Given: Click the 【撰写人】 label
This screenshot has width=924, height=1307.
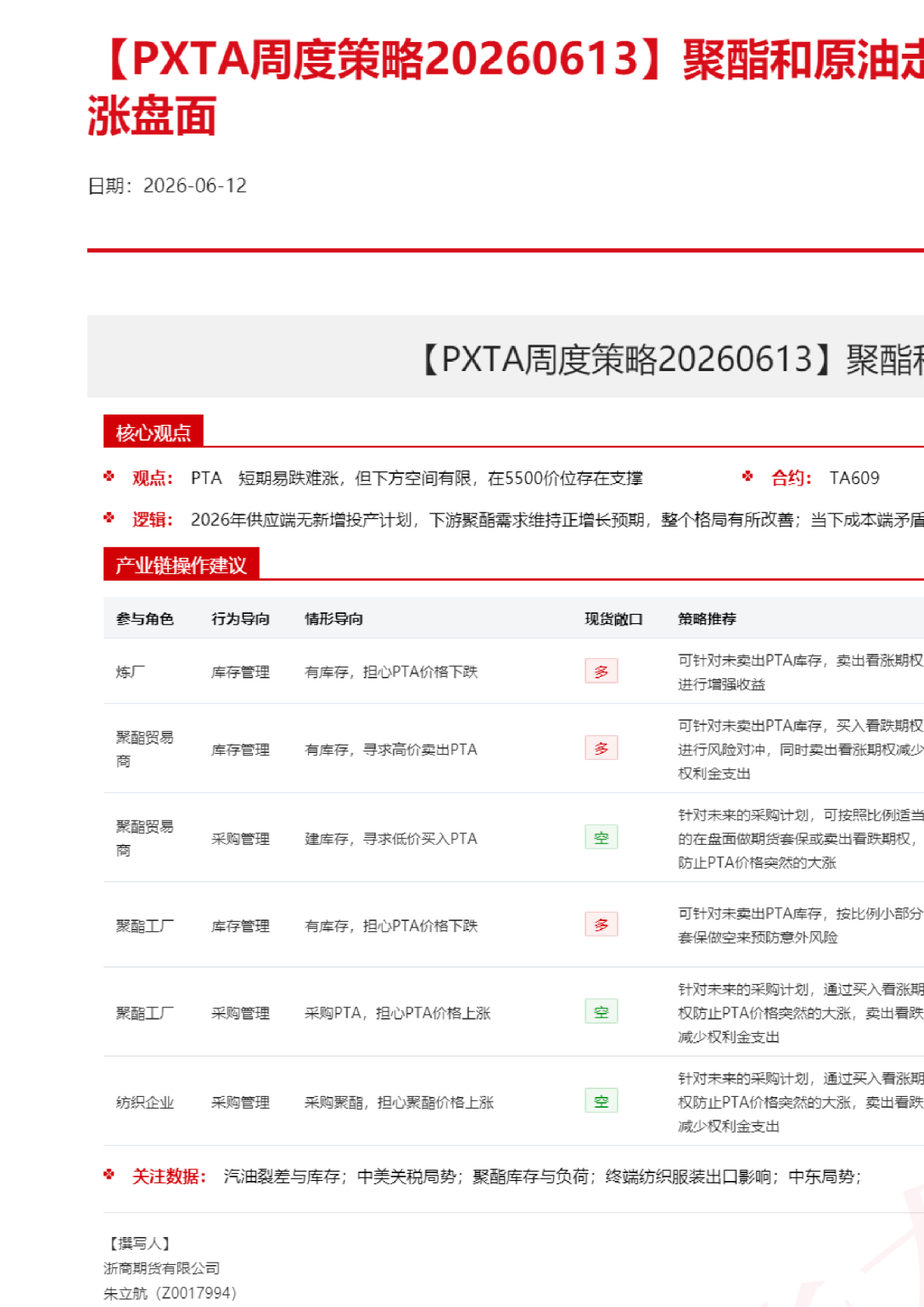Looking at the screenshot, I should click(138, 1243).
